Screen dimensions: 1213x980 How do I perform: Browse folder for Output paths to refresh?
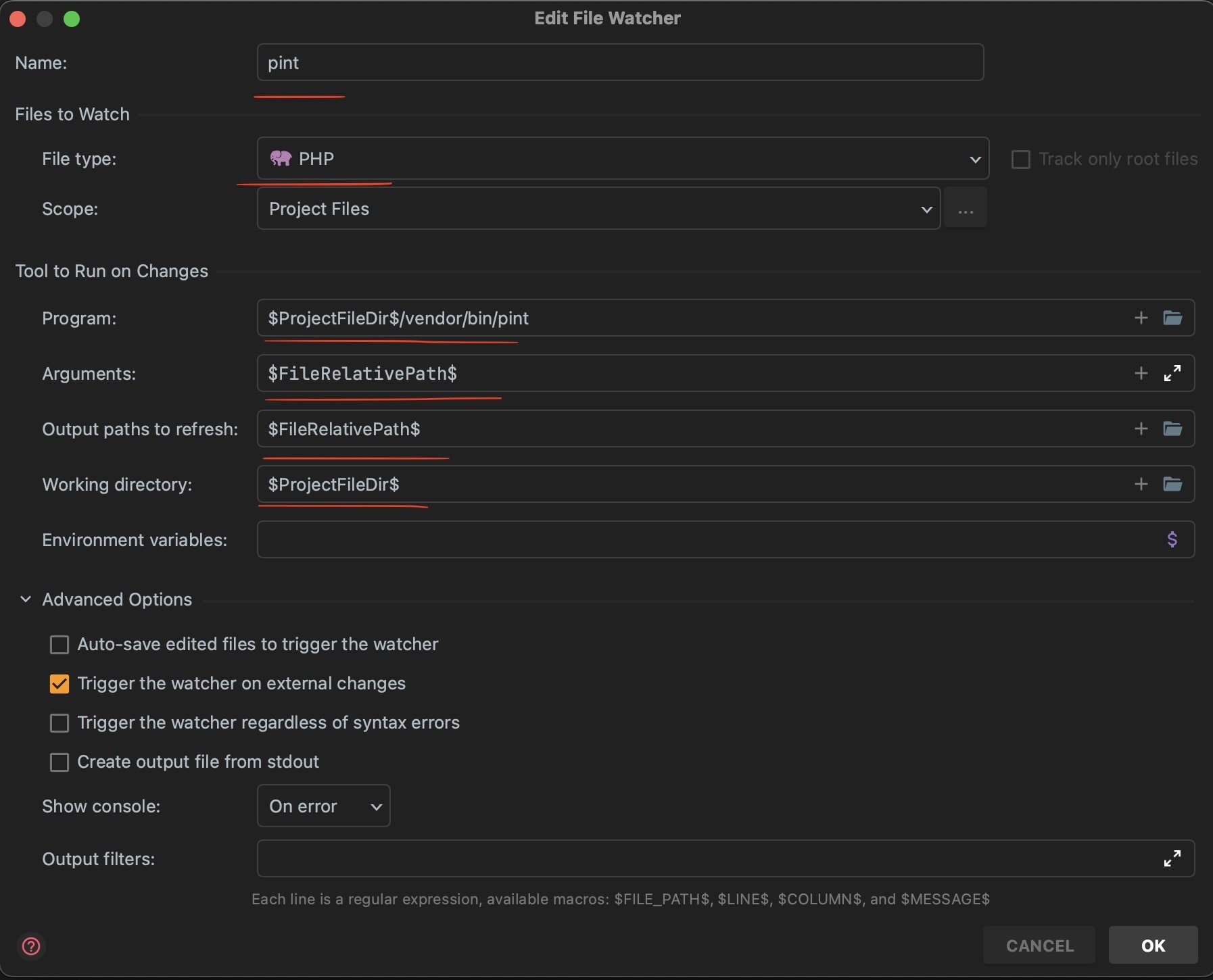pyautogui.click(x=1172, y=428)
